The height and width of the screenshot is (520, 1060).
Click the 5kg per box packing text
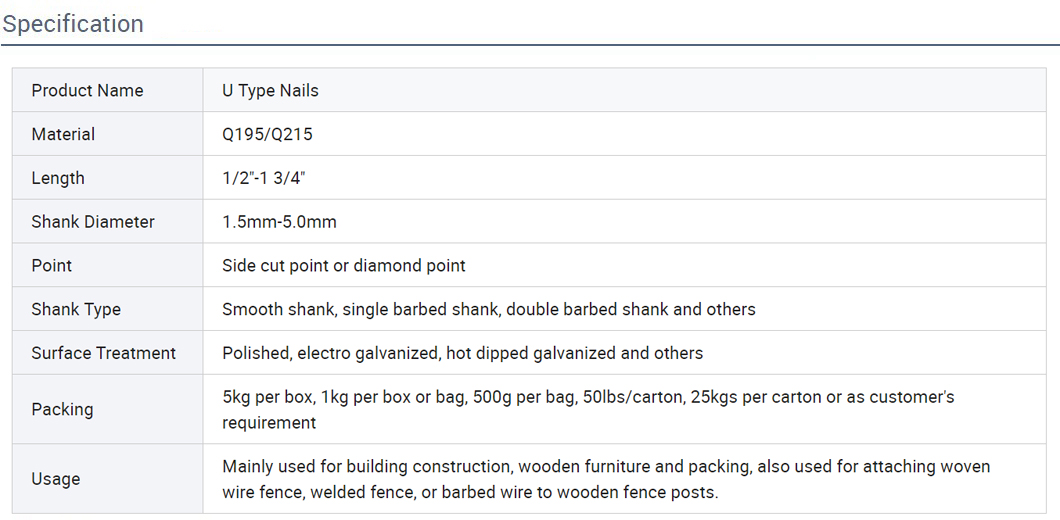588,397
